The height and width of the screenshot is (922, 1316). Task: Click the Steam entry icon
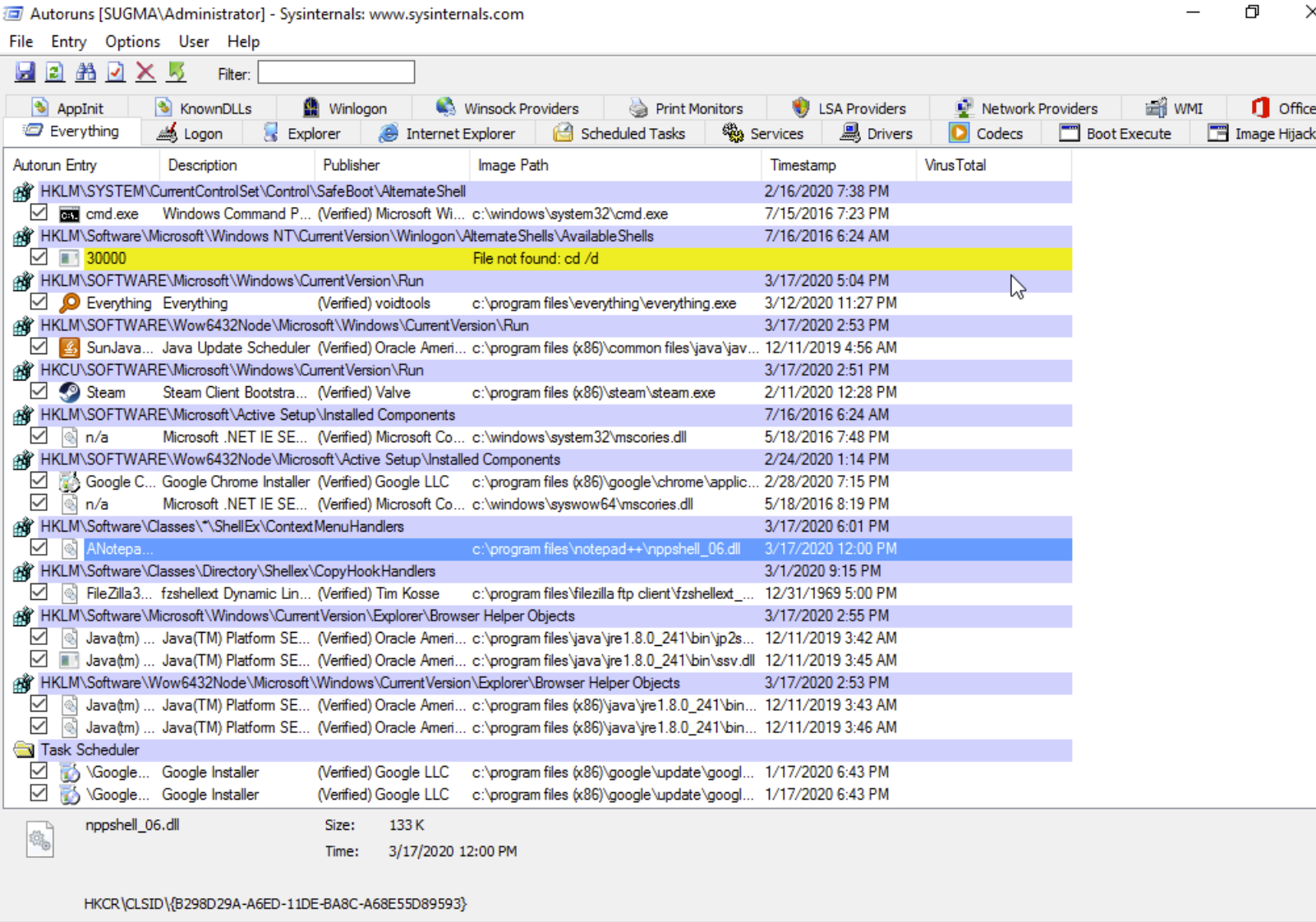pos(70,393)
